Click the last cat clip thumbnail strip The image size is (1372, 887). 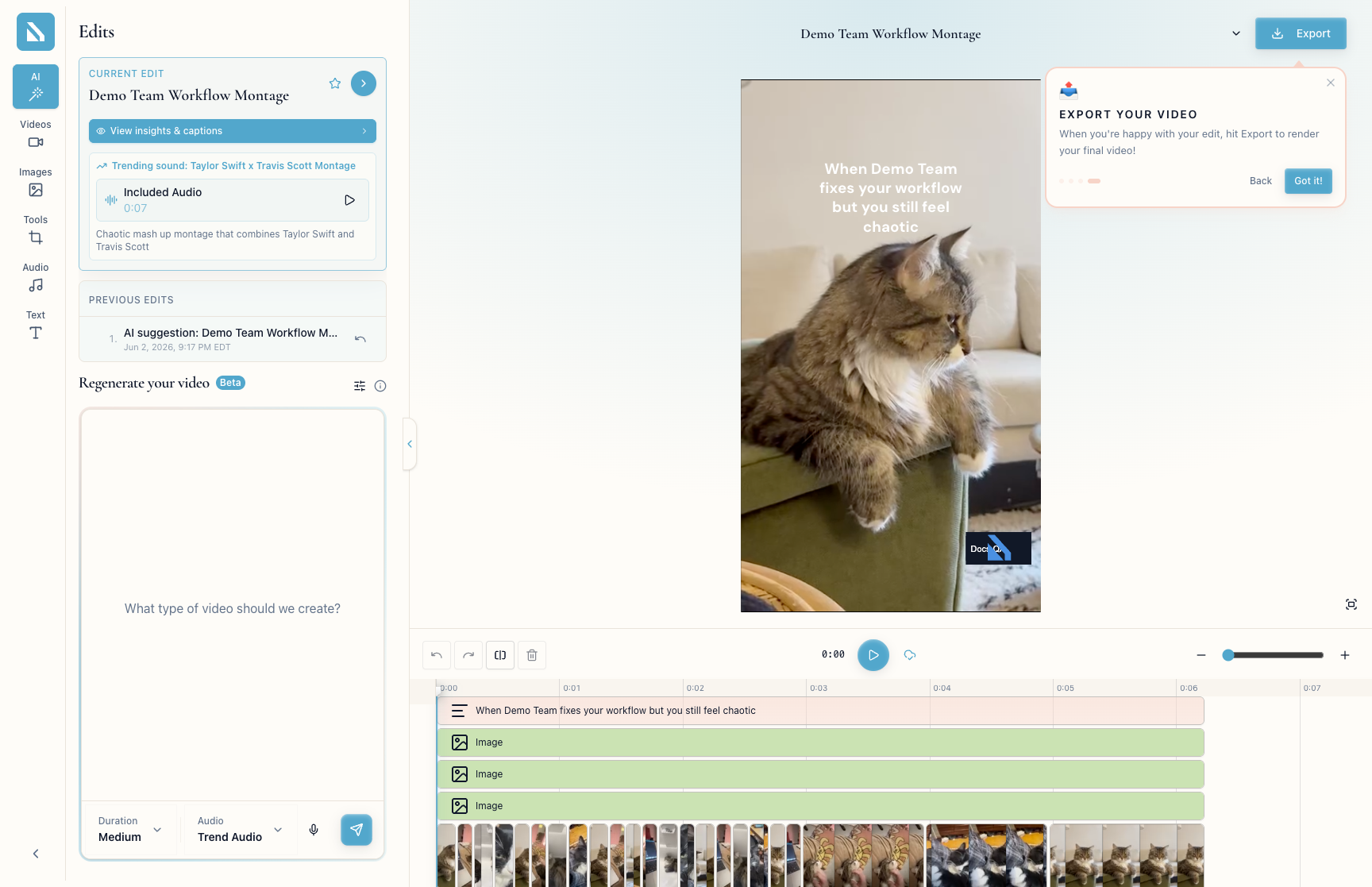pyautogui.click(x=1127, y=855)
